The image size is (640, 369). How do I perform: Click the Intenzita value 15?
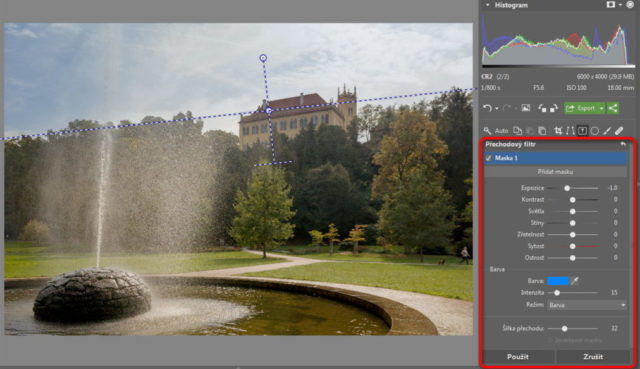point(614,293)
